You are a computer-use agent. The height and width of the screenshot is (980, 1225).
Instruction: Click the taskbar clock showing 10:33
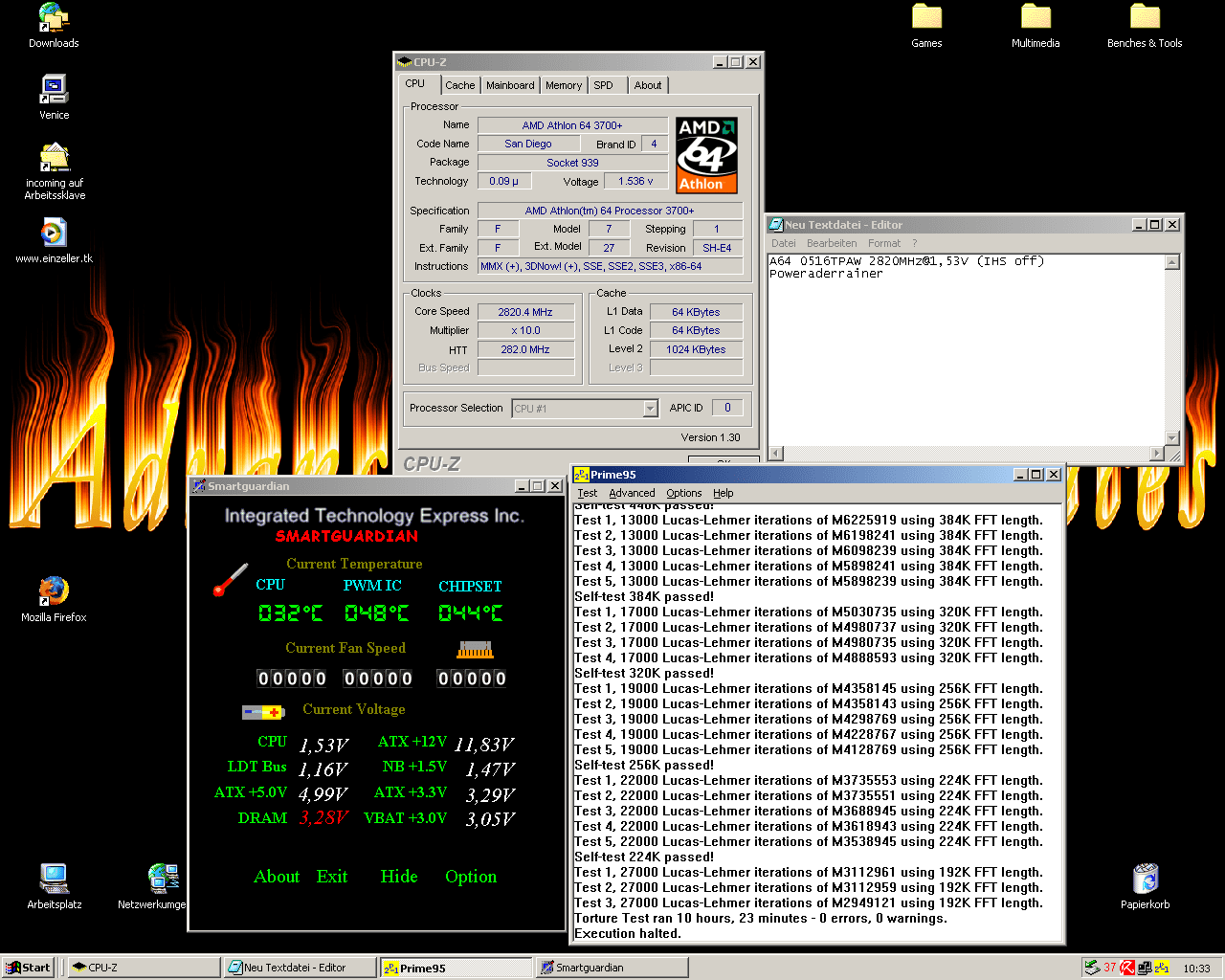[1196, 969]
